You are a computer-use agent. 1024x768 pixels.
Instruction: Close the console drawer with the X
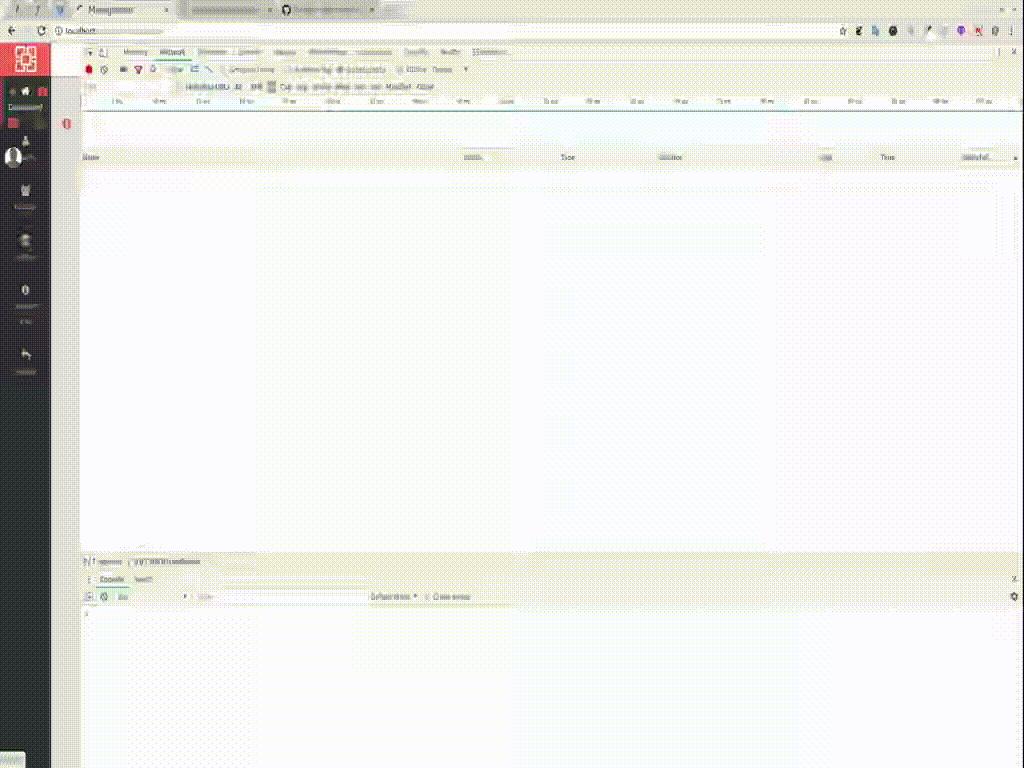click(x=1014, y=578)
